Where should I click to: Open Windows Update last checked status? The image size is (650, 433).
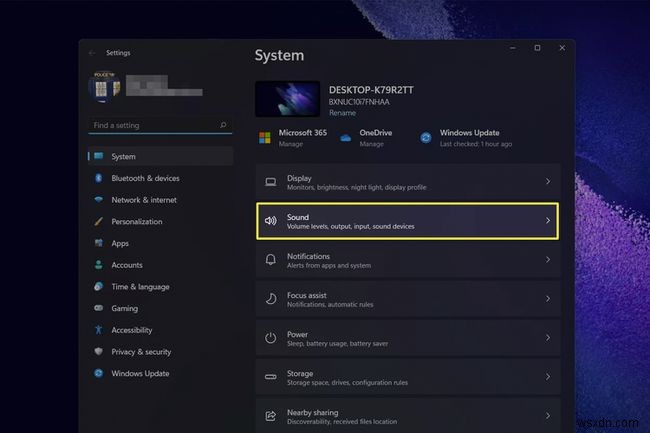tap(476, 144)
